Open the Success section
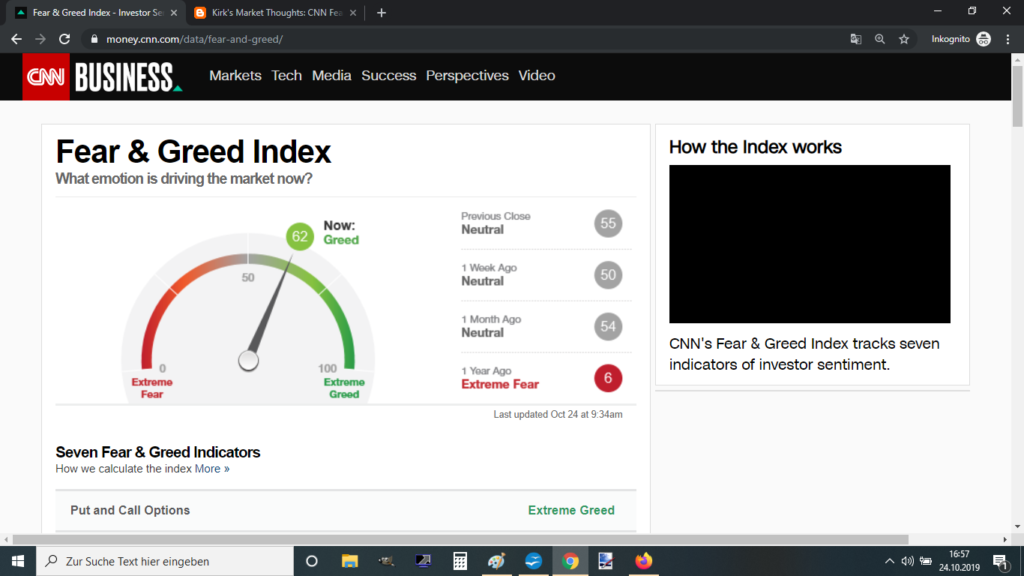Viewport: 1024px width, 576px height. tap(389, 76)
